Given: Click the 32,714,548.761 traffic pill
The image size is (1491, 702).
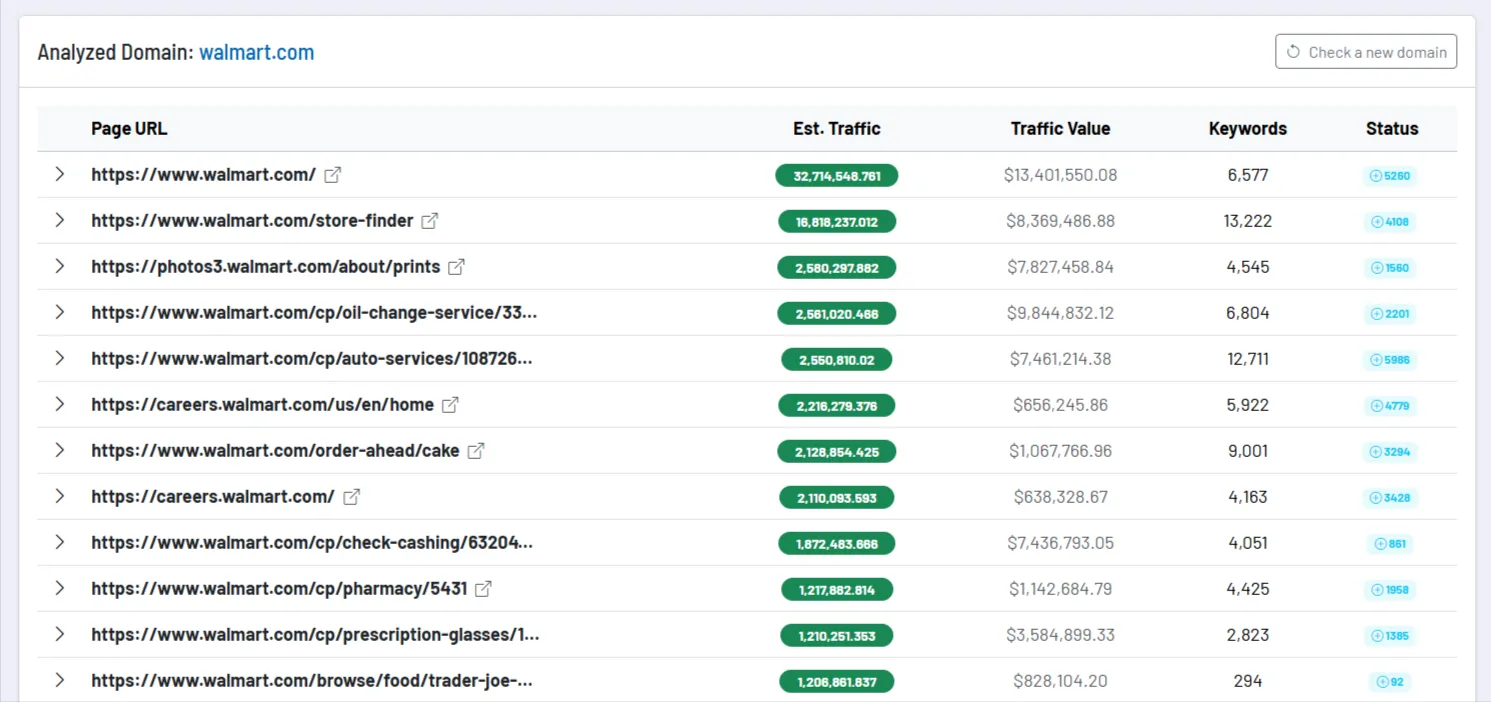Looking at the screenshot, I should [837, 176].
